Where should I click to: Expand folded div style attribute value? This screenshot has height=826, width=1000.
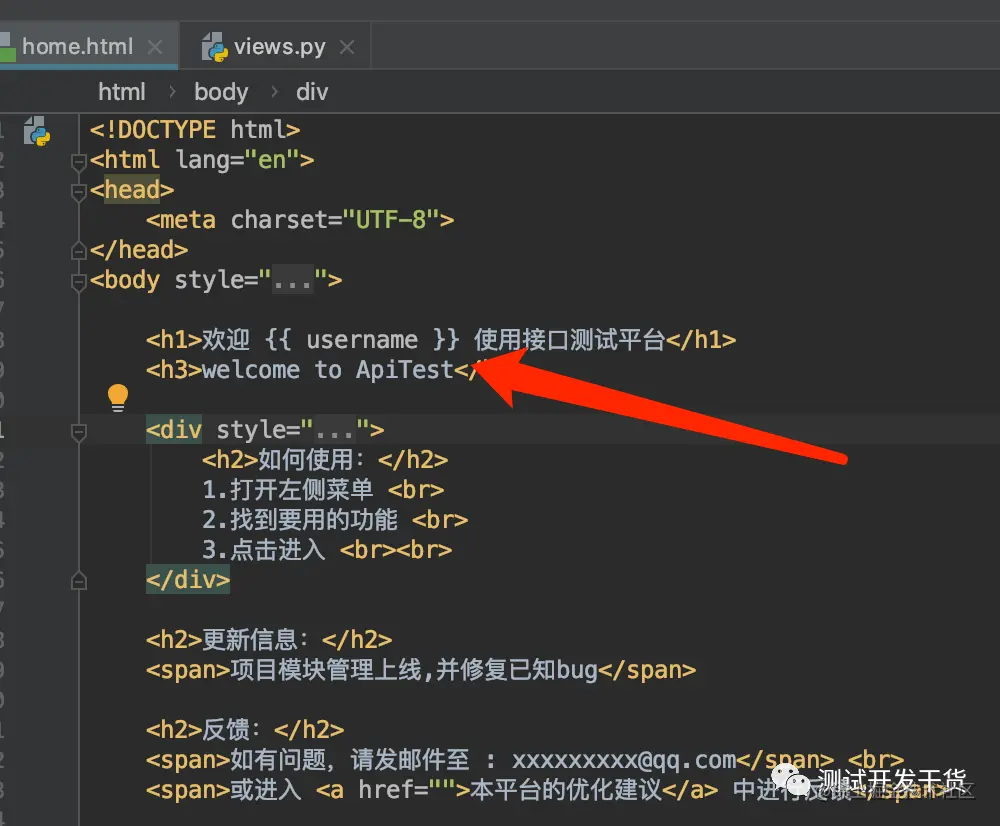pos(335,430)
